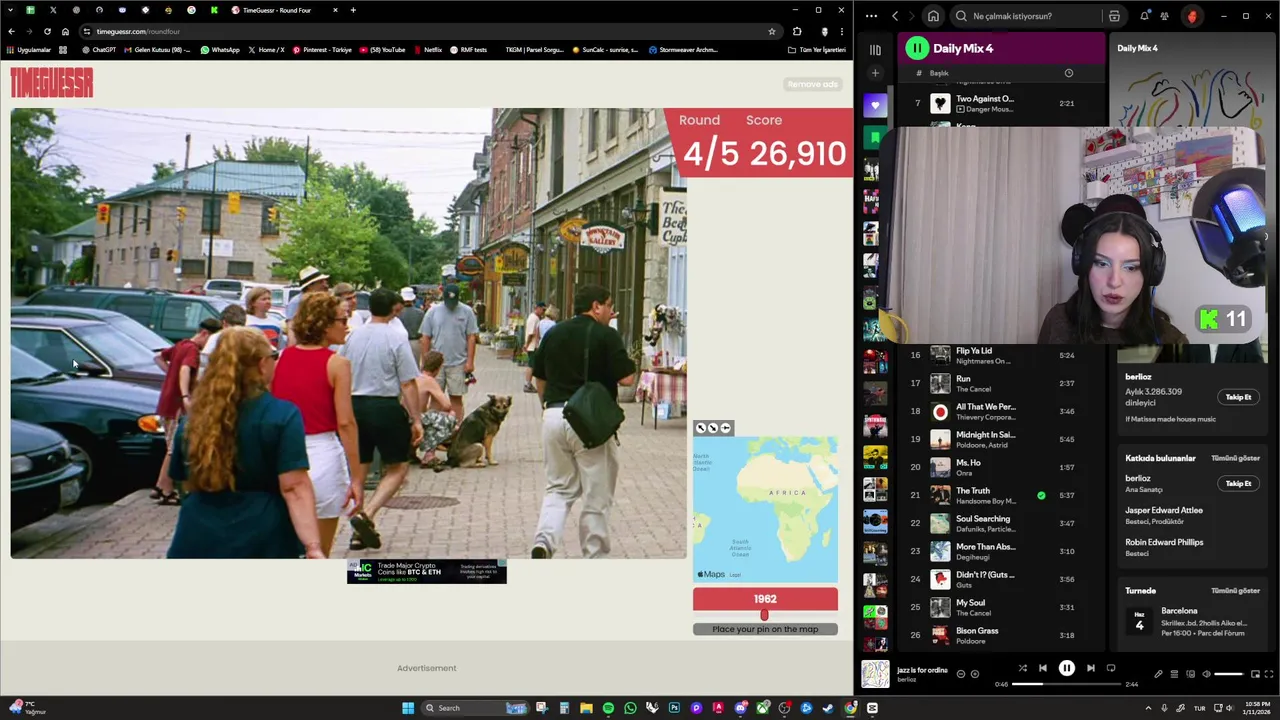Open Windows Start menu
The height and width of the screenshot is (720, 1280).
tap(408, 708)
